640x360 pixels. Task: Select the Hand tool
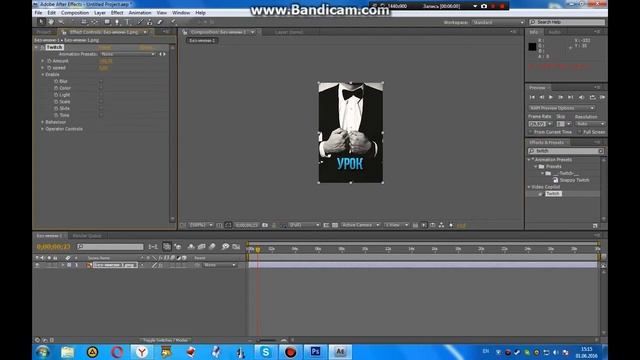[51, 22]
